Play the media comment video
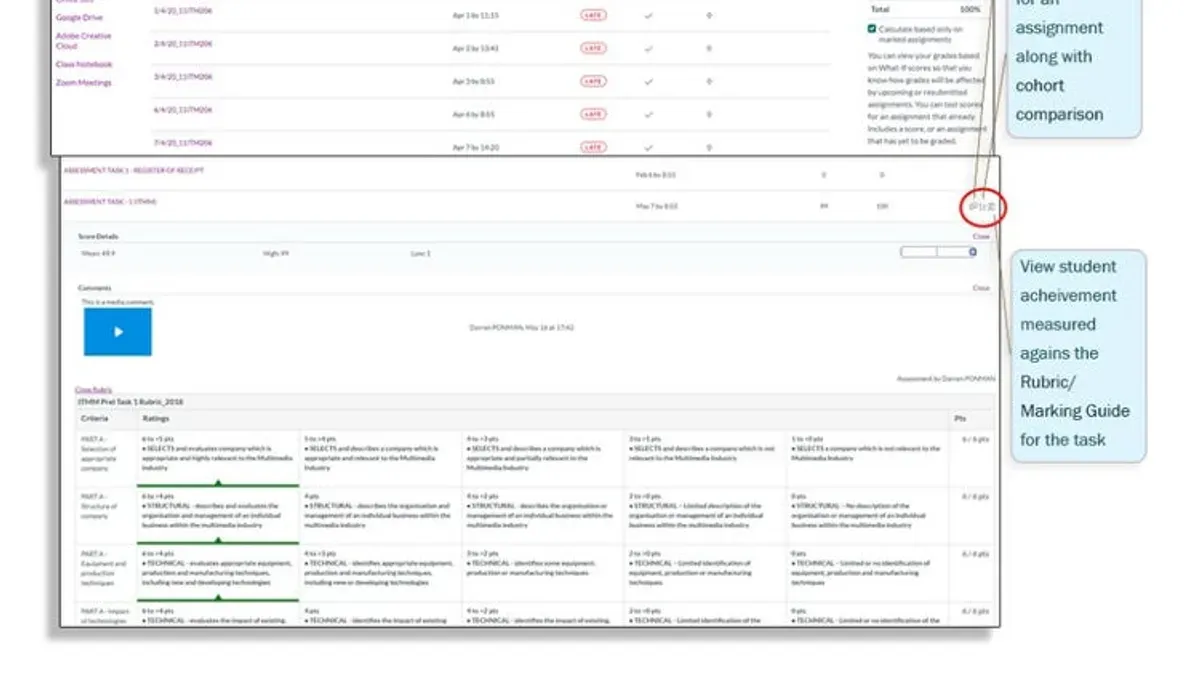 point(117,332)
